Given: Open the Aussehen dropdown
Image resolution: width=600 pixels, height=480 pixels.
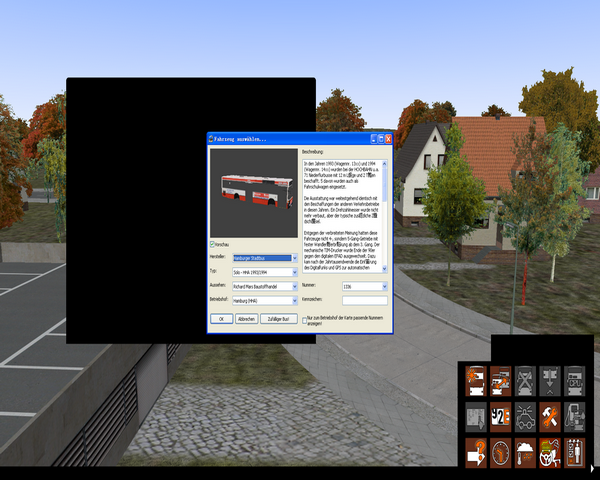Looking at the screenshot, I should (x=295, y=286).
